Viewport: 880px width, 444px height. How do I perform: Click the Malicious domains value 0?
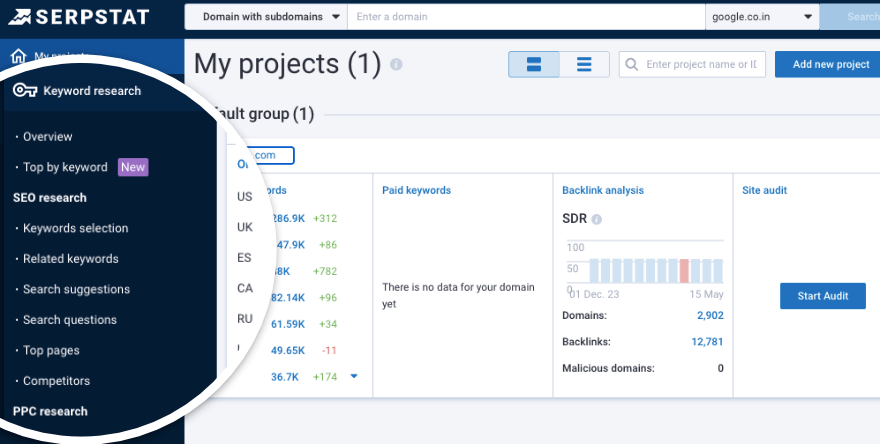point(721,368)
